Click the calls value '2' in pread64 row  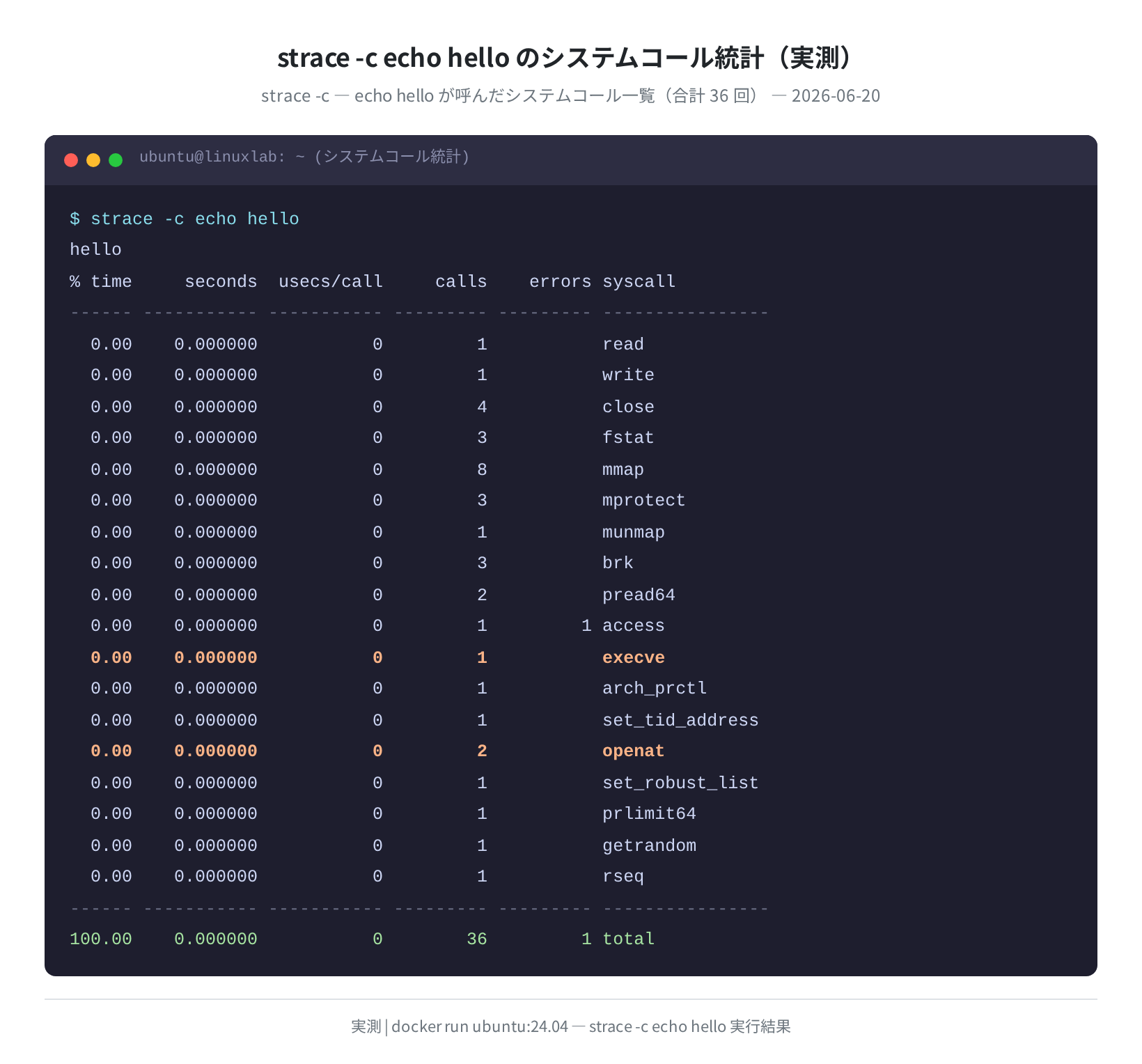[482, 595]
